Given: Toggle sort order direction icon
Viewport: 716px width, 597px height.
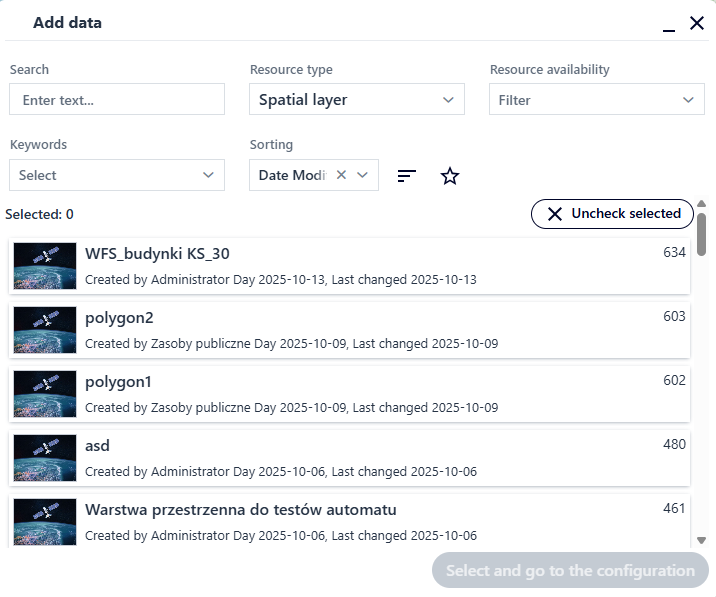Looking at the screenshot, I should pos(406,176).
